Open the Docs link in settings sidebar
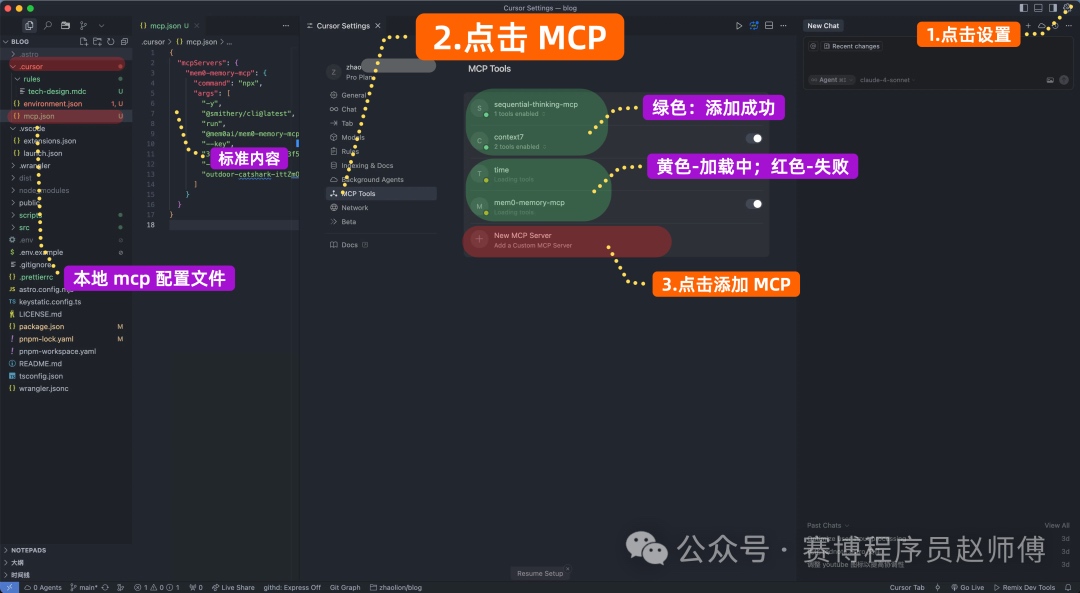1080x593 pixels. click(349, 245)
